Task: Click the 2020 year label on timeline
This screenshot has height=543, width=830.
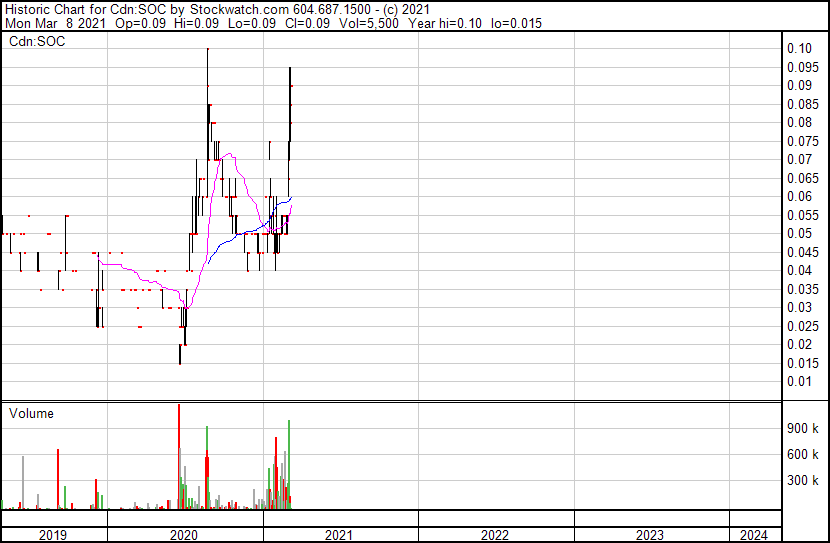Action: point(184,535)
